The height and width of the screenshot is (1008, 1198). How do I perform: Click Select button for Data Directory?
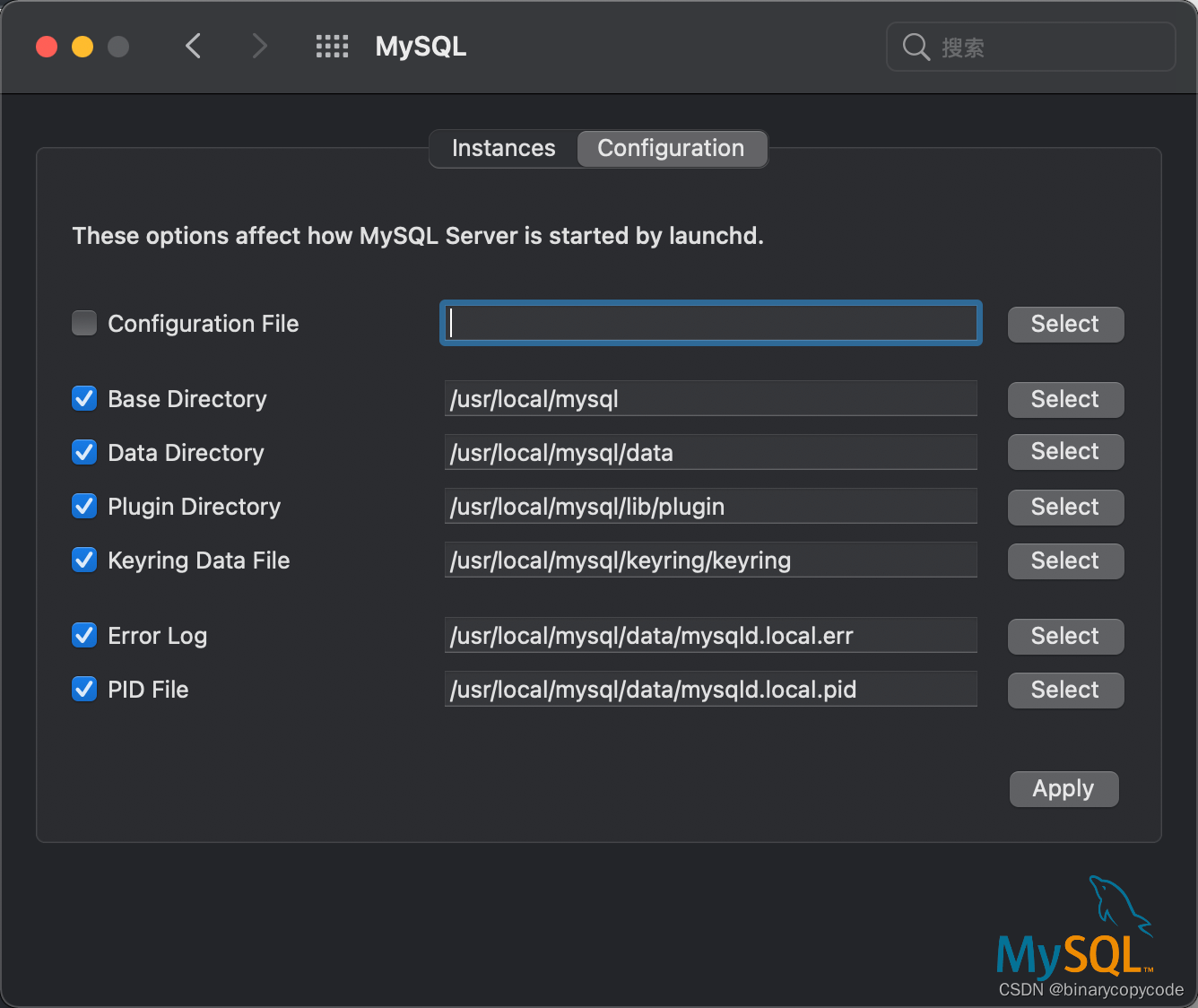click(1065, 451)
